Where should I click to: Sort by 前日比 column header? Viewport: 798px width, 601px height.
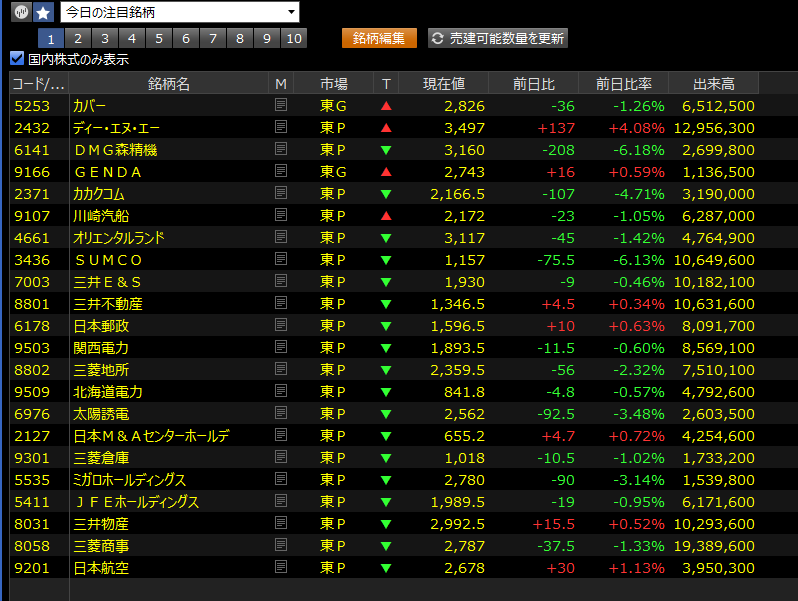point(533,83)
